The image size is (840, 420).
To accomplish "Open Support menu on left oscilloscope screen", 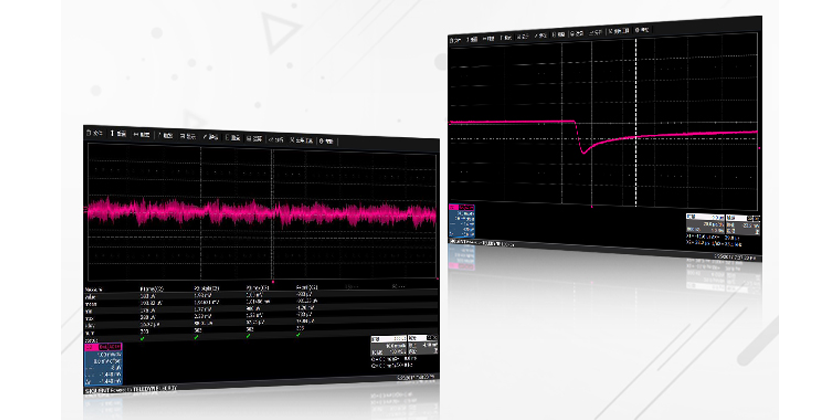I will click(x=326, y=135).
